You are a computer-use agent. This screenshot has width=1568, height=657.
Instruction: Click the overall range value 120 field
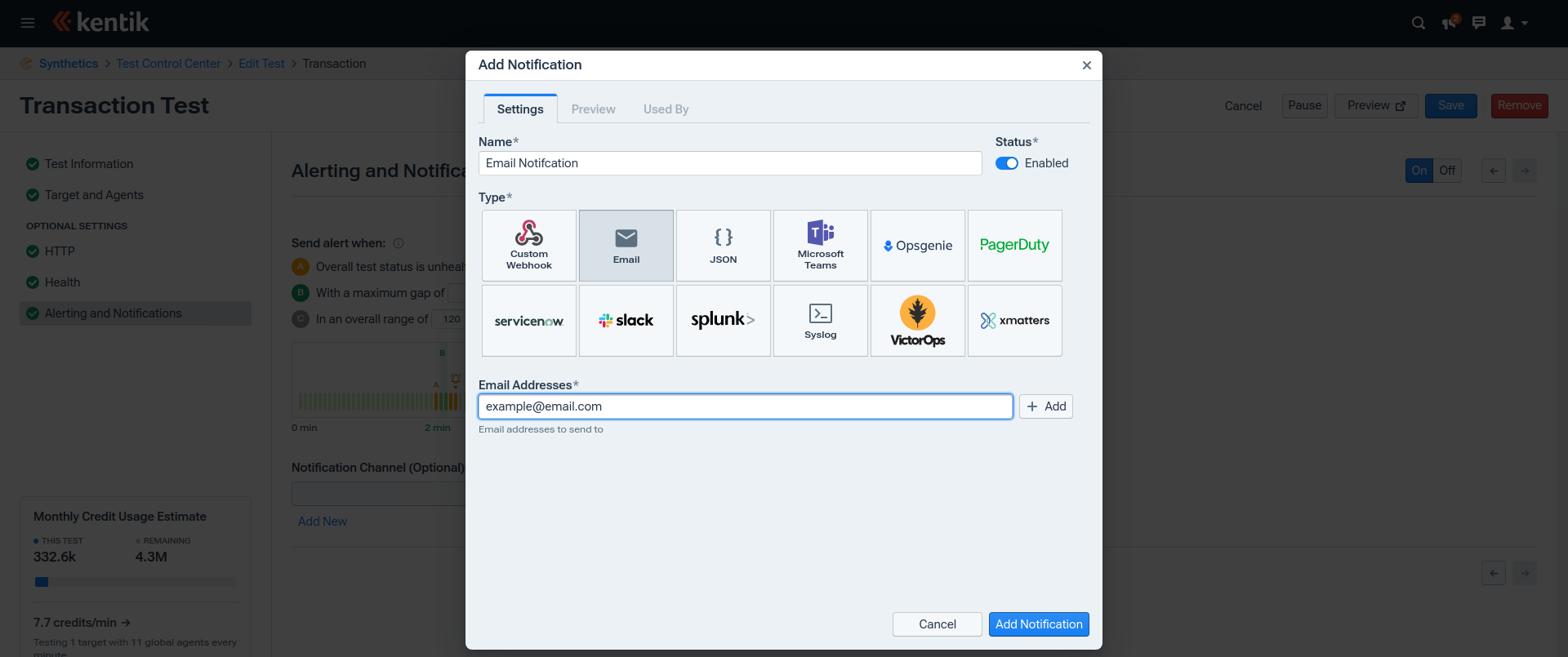[x=448, y=319]
